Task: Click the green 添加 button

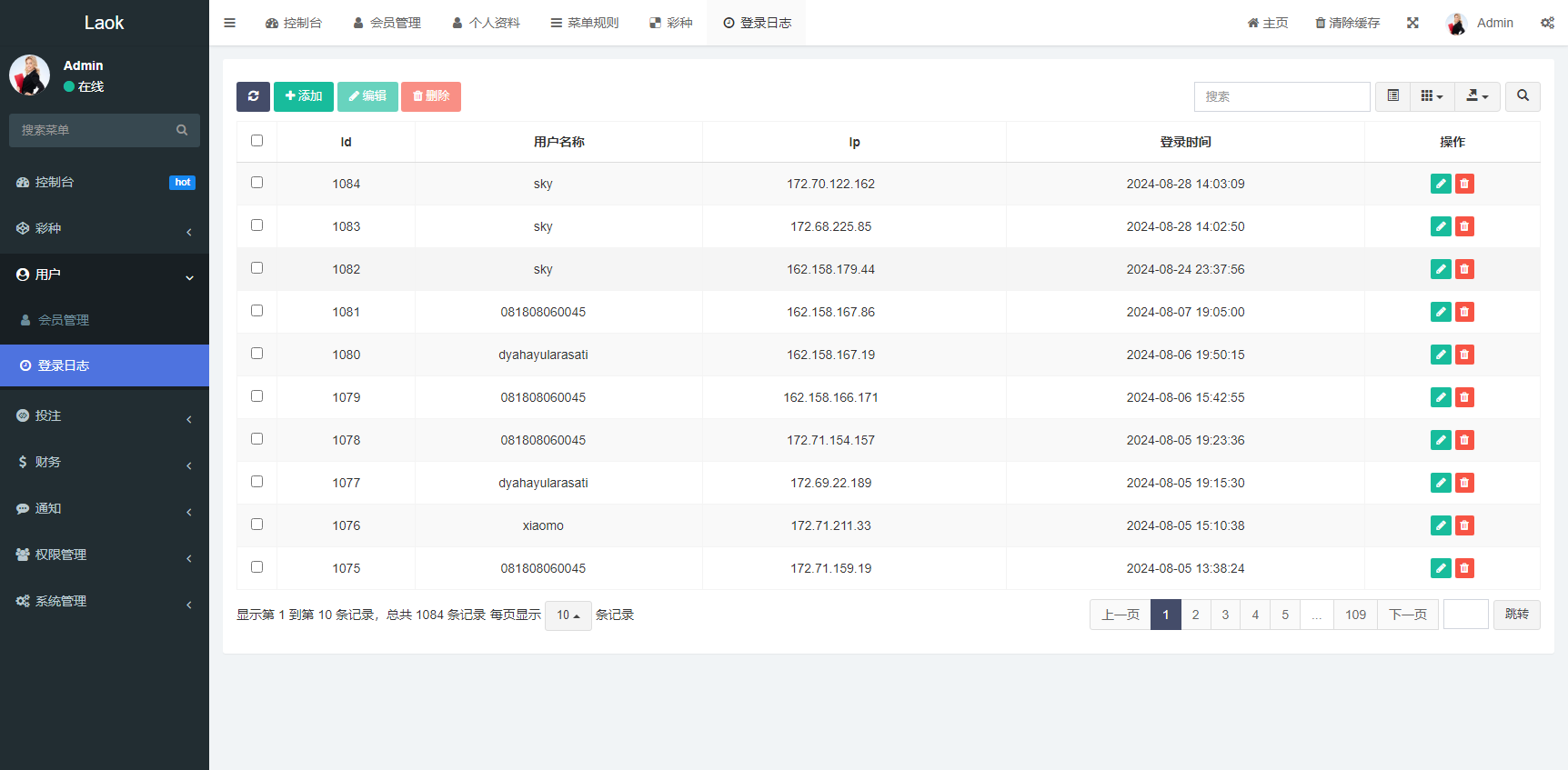Action: click(304, 96)
